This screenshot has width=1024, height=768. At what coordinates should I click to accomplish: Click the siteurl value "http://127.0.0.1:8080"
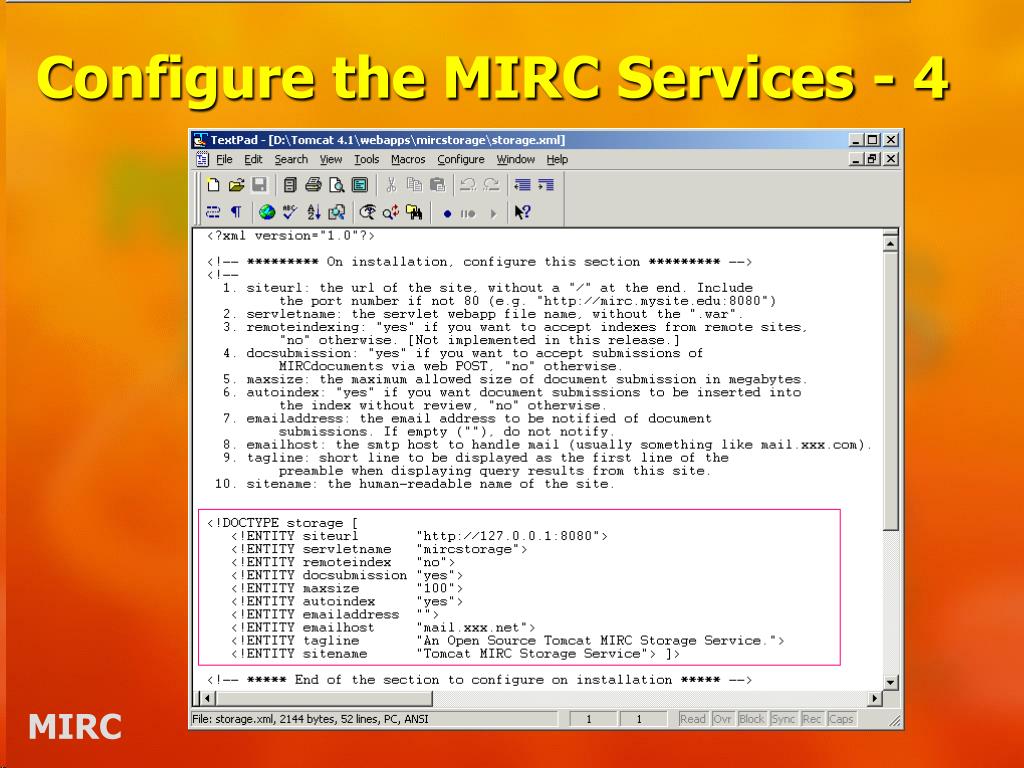508,536
